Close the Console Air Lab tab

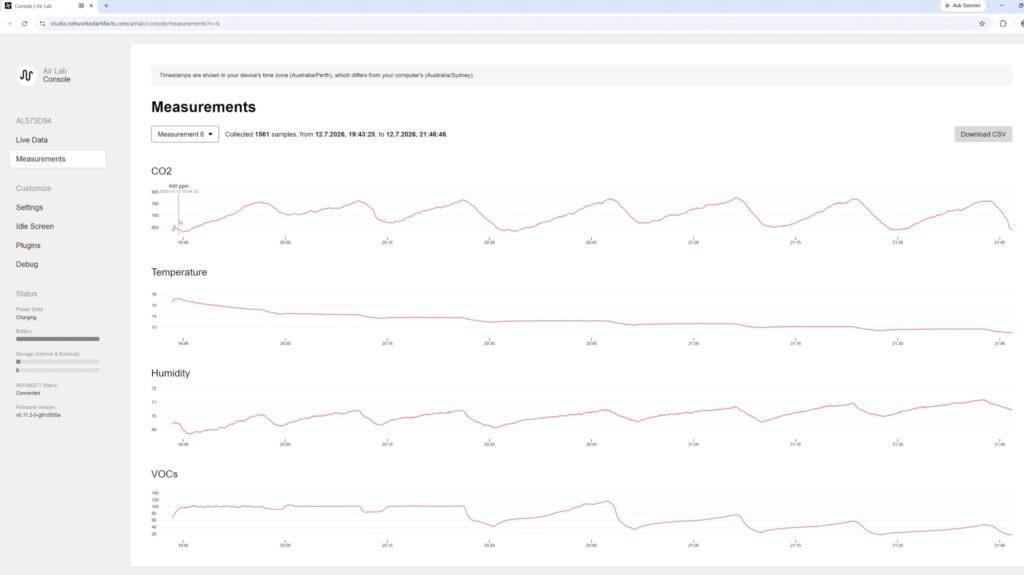[91, 6]
